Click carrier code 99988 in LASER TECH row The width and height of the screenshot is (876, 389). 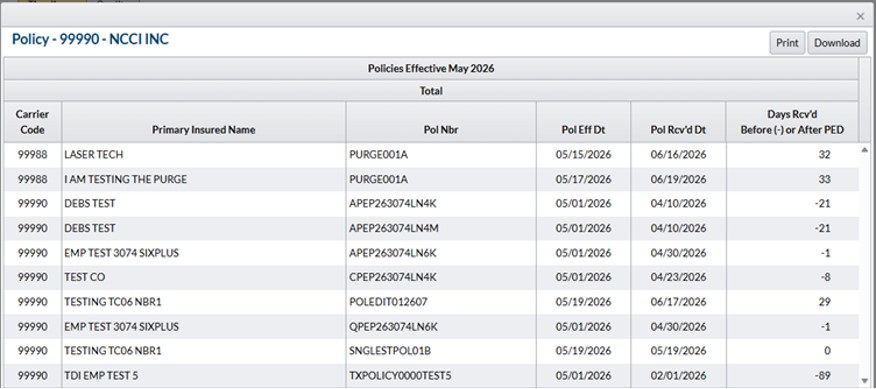[32, 155]
